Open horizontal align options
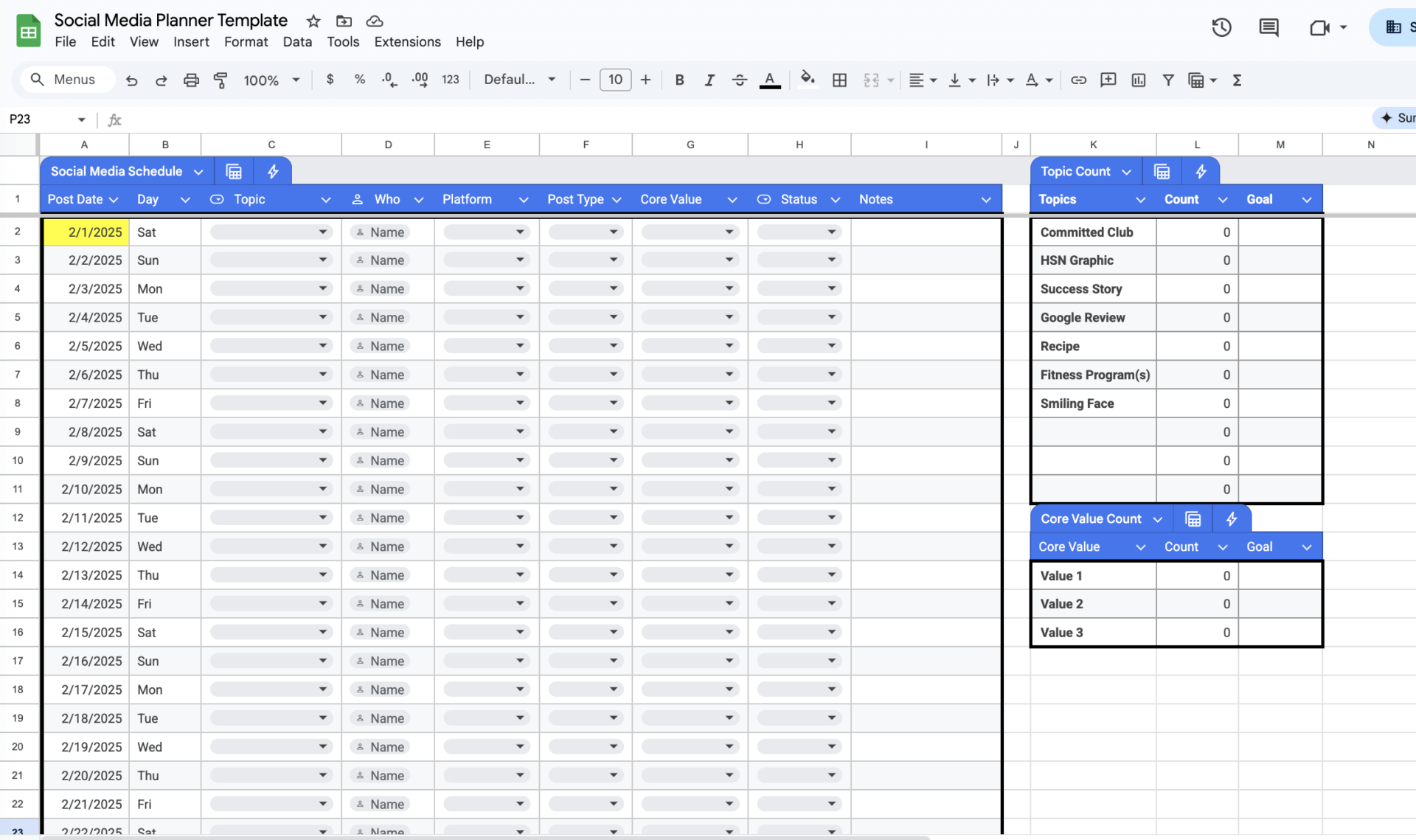This screenshot has width=1416, height=840. (x=922, y=80)
